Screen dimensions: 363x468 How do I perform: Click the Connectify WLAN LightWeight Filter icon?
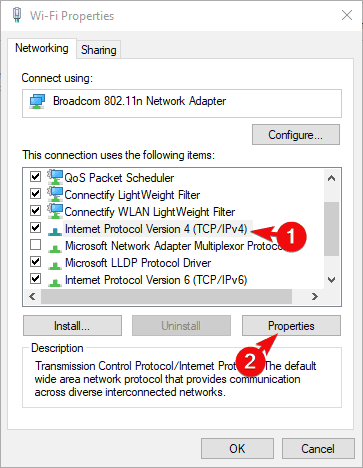55,211
